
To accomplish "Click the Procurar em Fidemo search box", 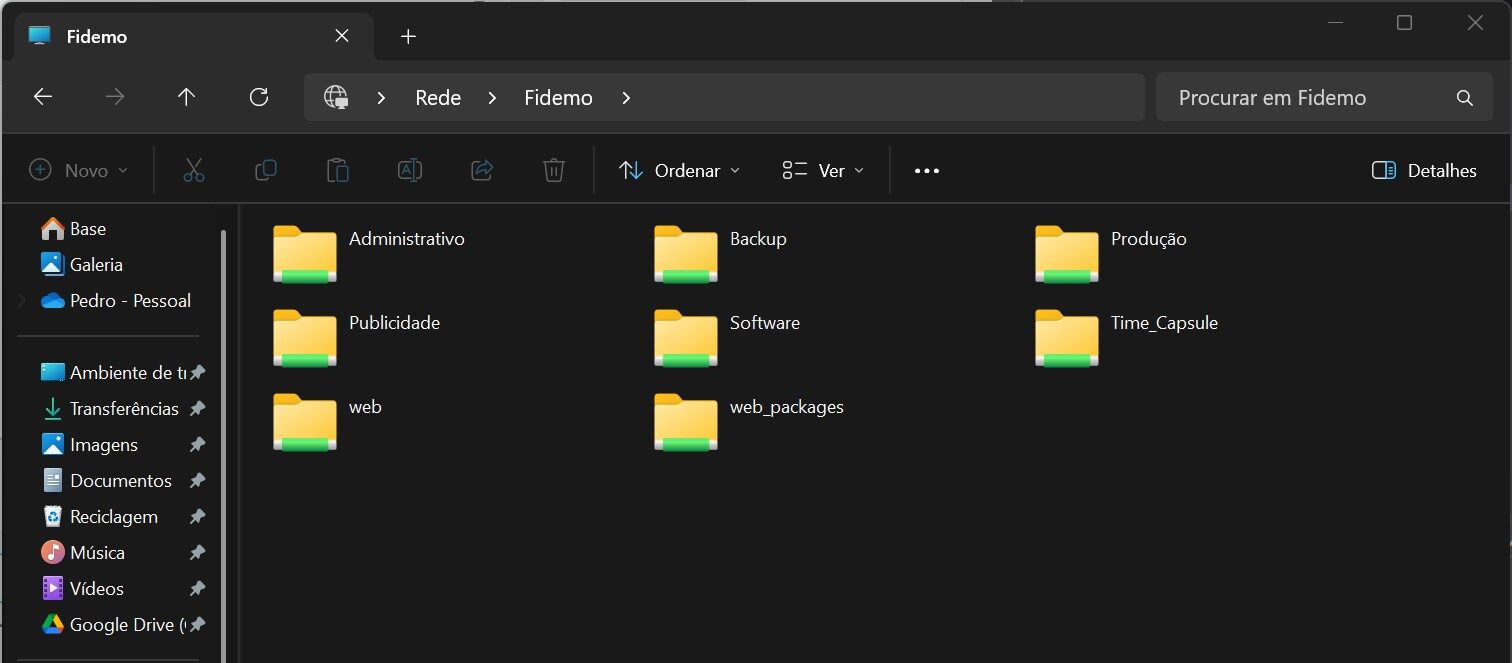I will pos(1300,98).
